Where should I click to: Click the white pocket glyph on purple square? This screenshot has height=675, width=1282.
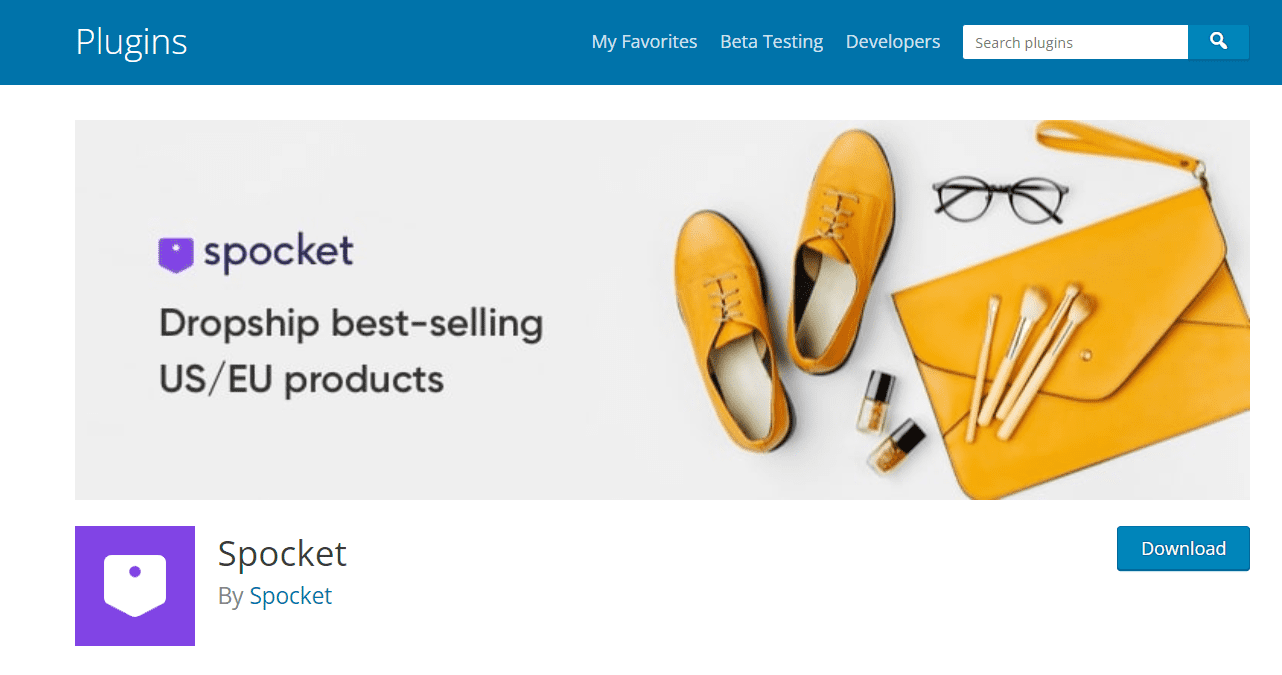[x=135, y=586]
